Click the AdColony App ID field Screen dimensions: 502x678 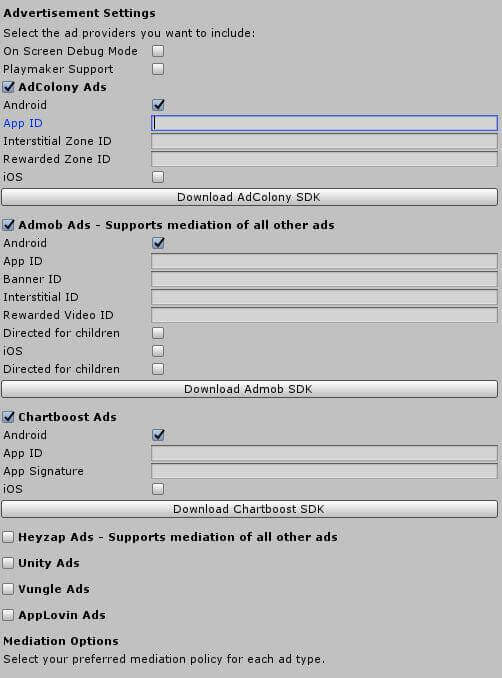tap(324, 123)
